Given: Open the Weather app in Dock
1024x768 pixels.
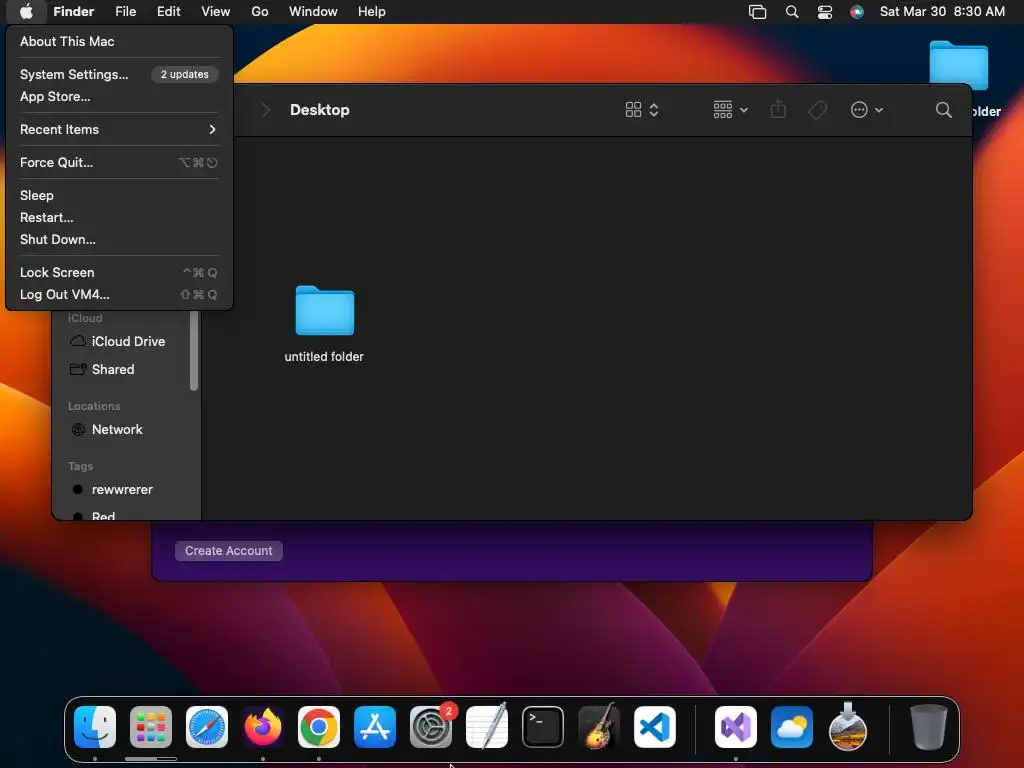Looking at the screenshot, I should coord(792,727).
